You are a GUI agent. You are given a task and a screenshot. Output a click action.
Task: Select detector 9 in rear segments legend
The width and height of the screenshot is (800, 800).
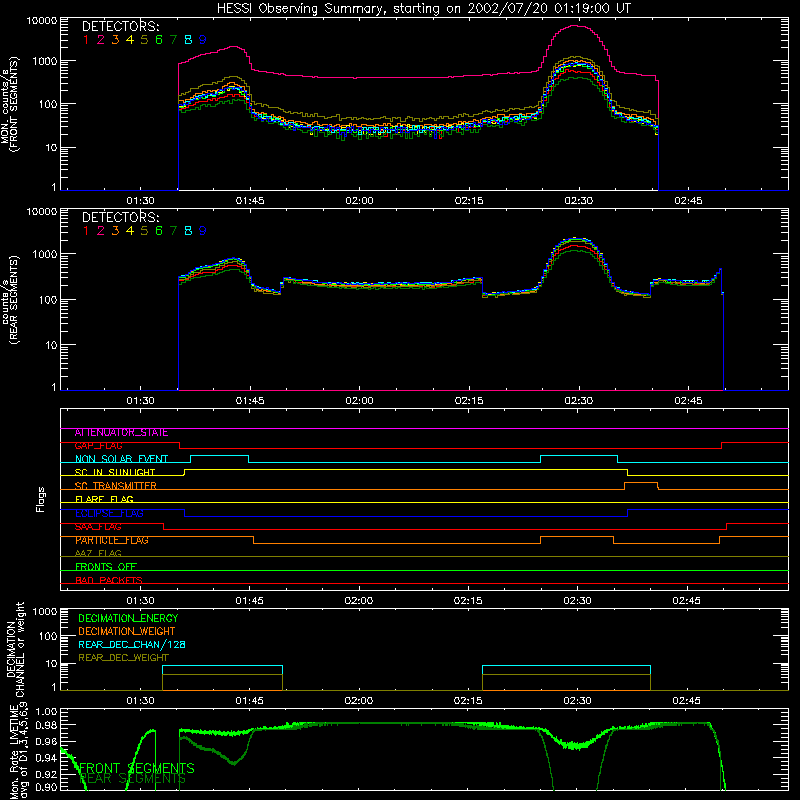pos(203,231)
